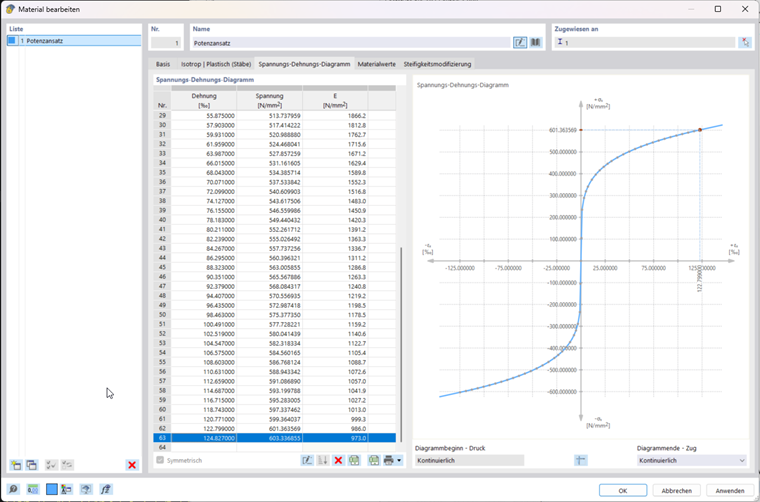Click the sort rows icon under table

point(323,460)
